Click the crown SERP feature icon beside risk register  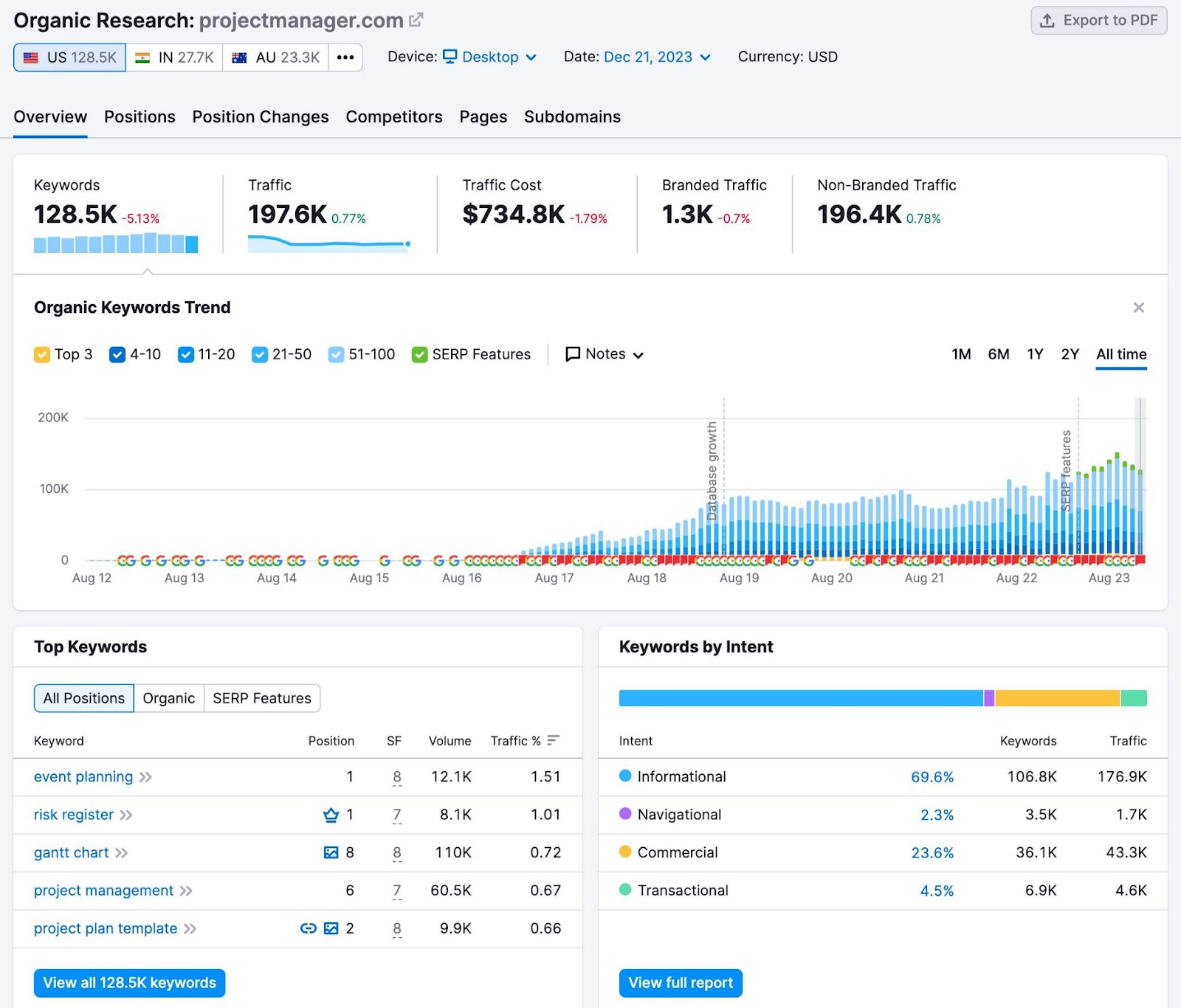coord(330,815)
